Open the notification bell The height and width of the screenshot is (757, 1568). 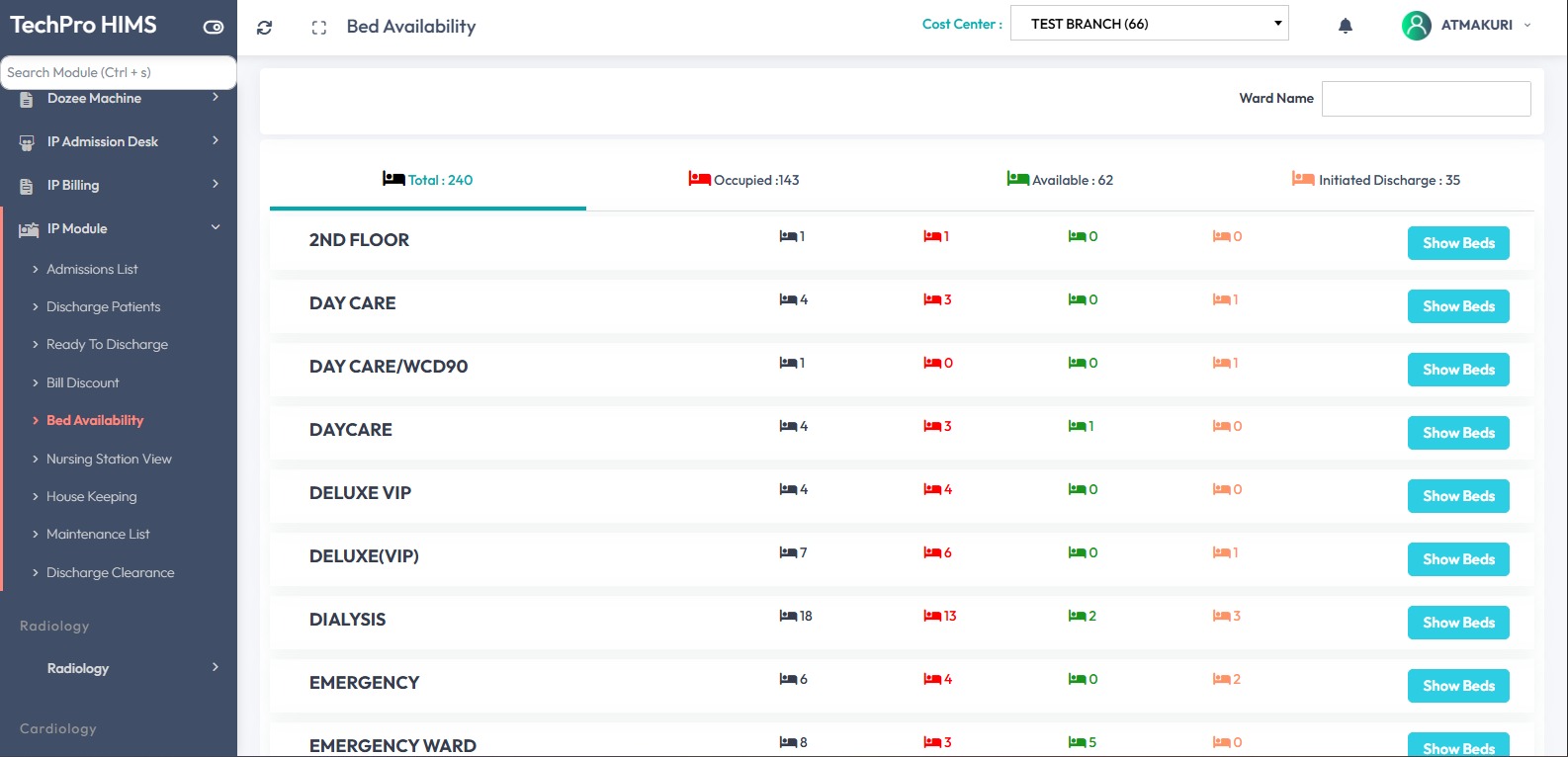pyautogui.click(x=1345, y=26)
